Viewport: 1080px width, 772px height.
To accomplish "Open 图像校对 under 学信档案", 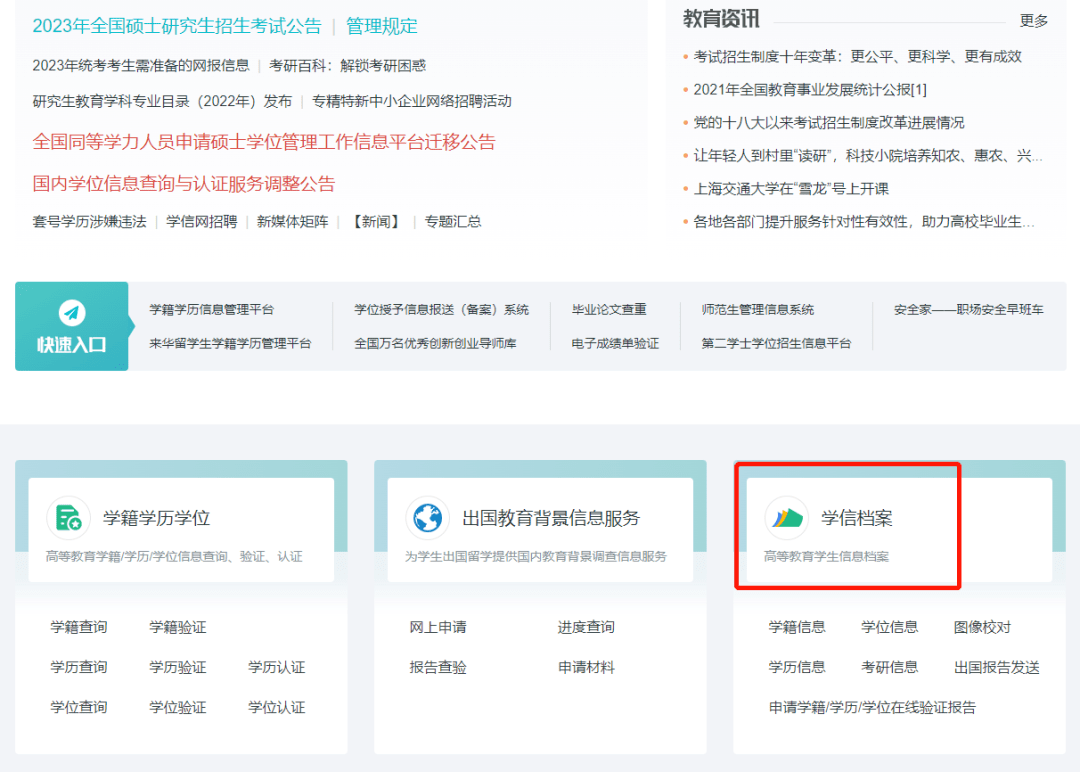I will point(982,627).
